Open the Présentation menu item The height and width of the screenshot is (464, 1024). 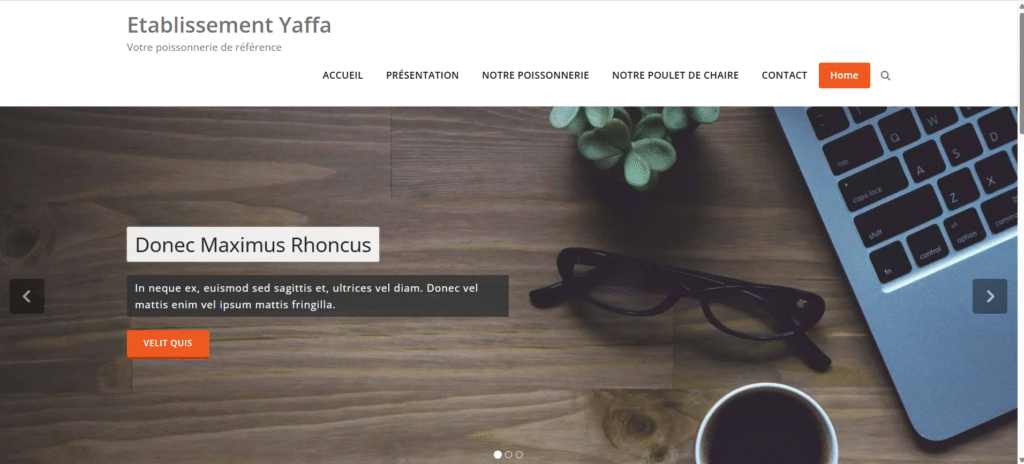point(423,75)
